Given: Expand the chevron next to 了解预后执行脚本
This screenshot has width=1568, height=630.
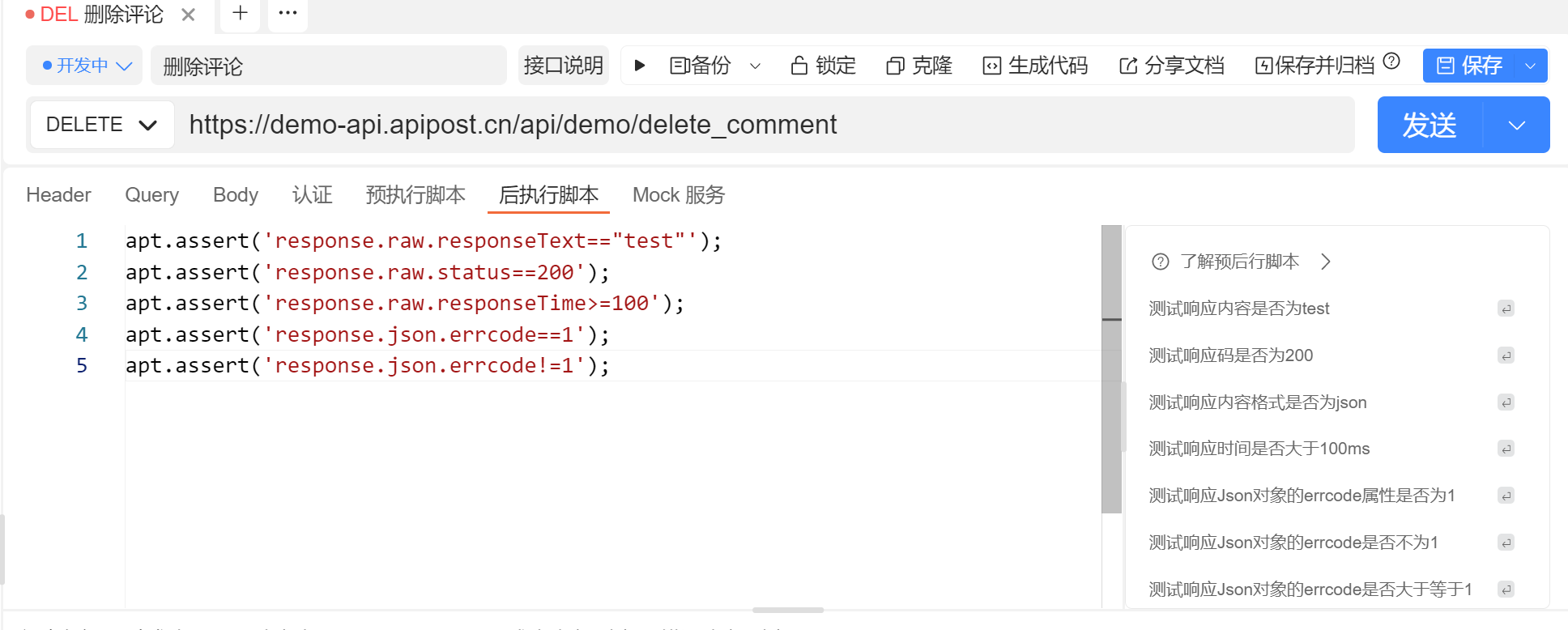Looking at the screenshot, I should click(1326, 262).
